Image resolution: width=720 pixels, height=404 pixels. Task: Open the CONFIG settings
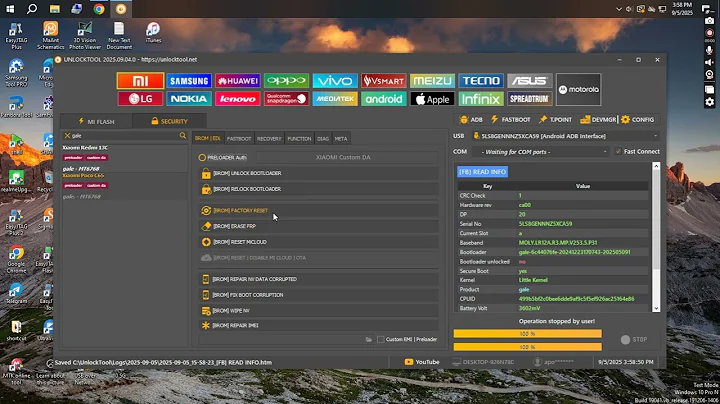click(x=637, y=119)
